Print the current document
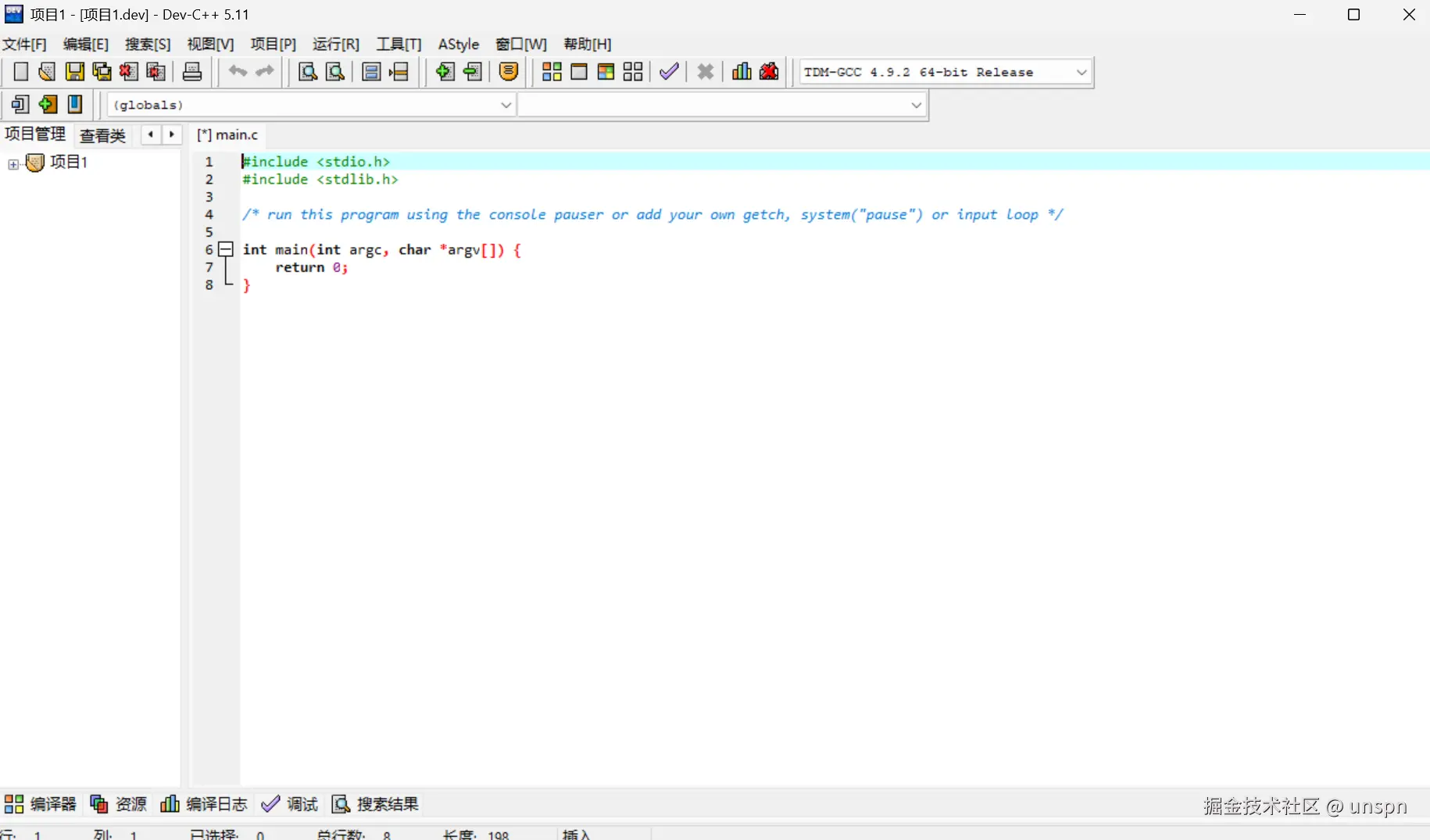The height and width of the screenshot is (840, 1430). pyautogui.click(x=192, y=71)
